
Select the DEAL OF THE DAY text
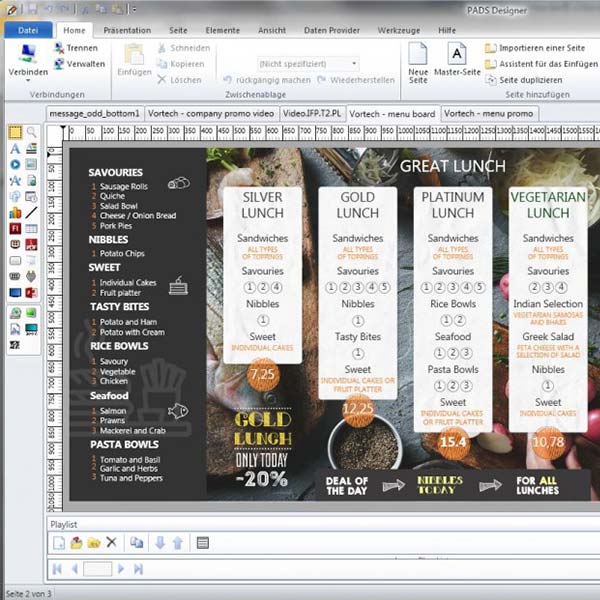click(347, 486)
